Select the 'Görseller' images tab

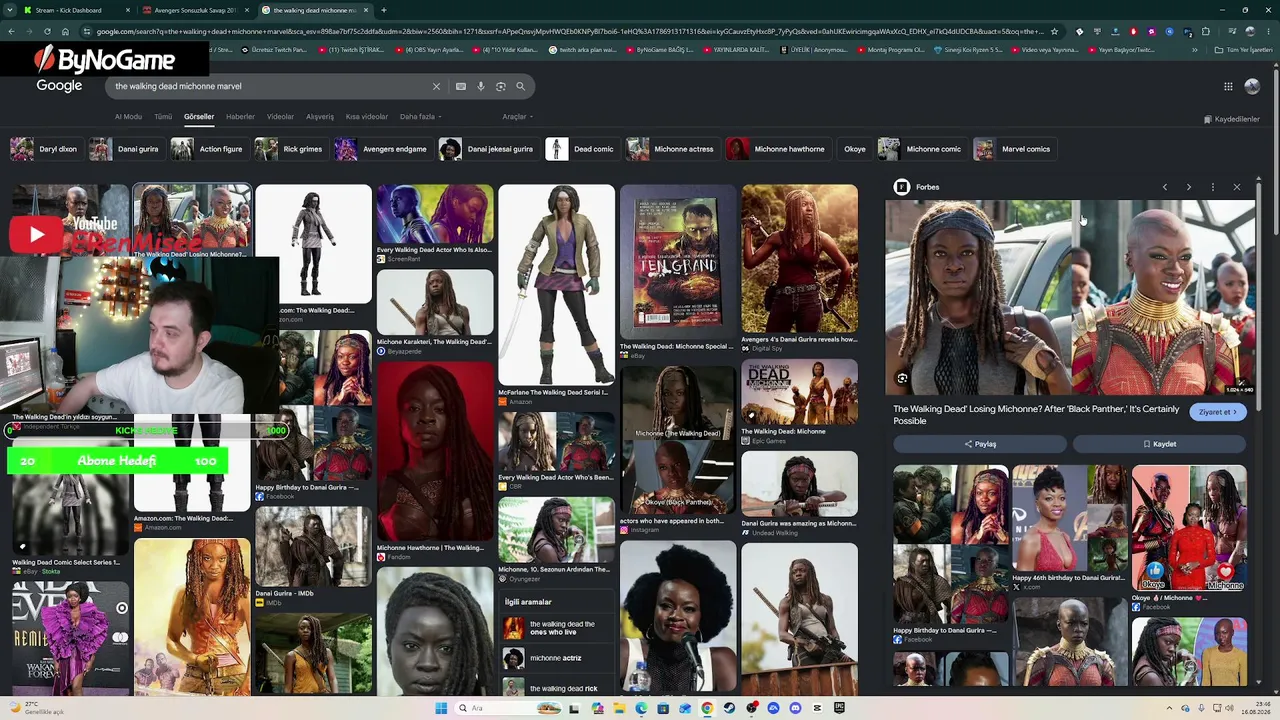pos(199,117)
